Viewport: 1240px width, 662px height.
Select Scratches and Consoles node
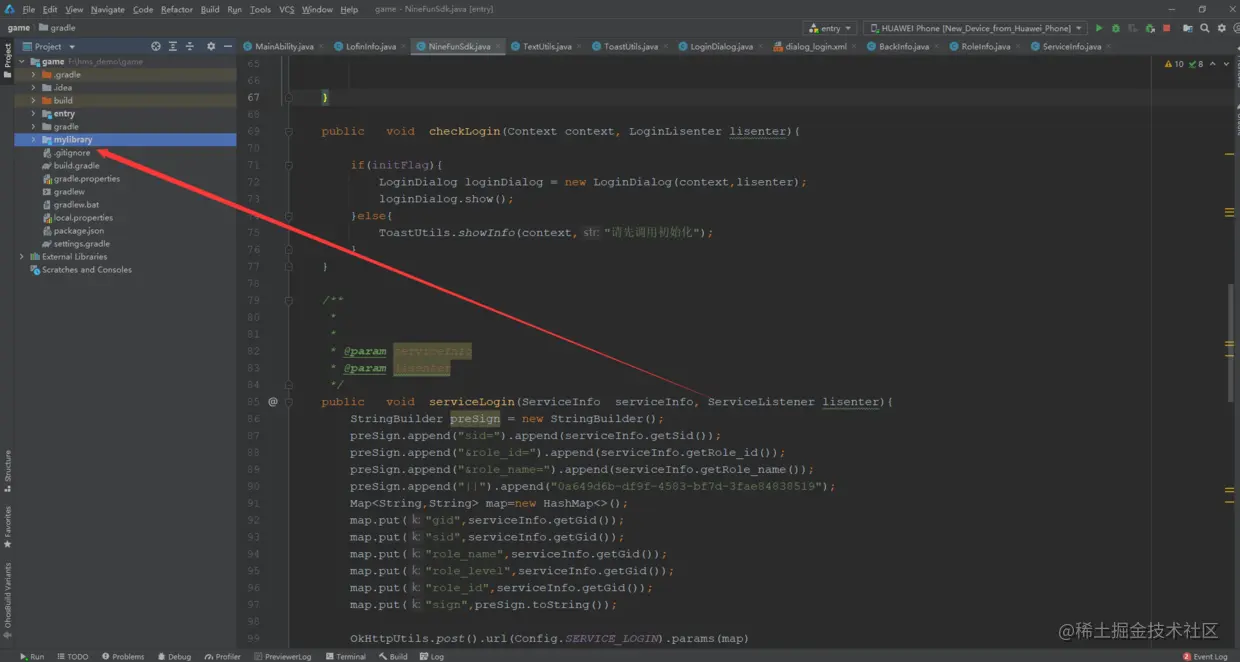pyautogui.click(x=80, y=270)
